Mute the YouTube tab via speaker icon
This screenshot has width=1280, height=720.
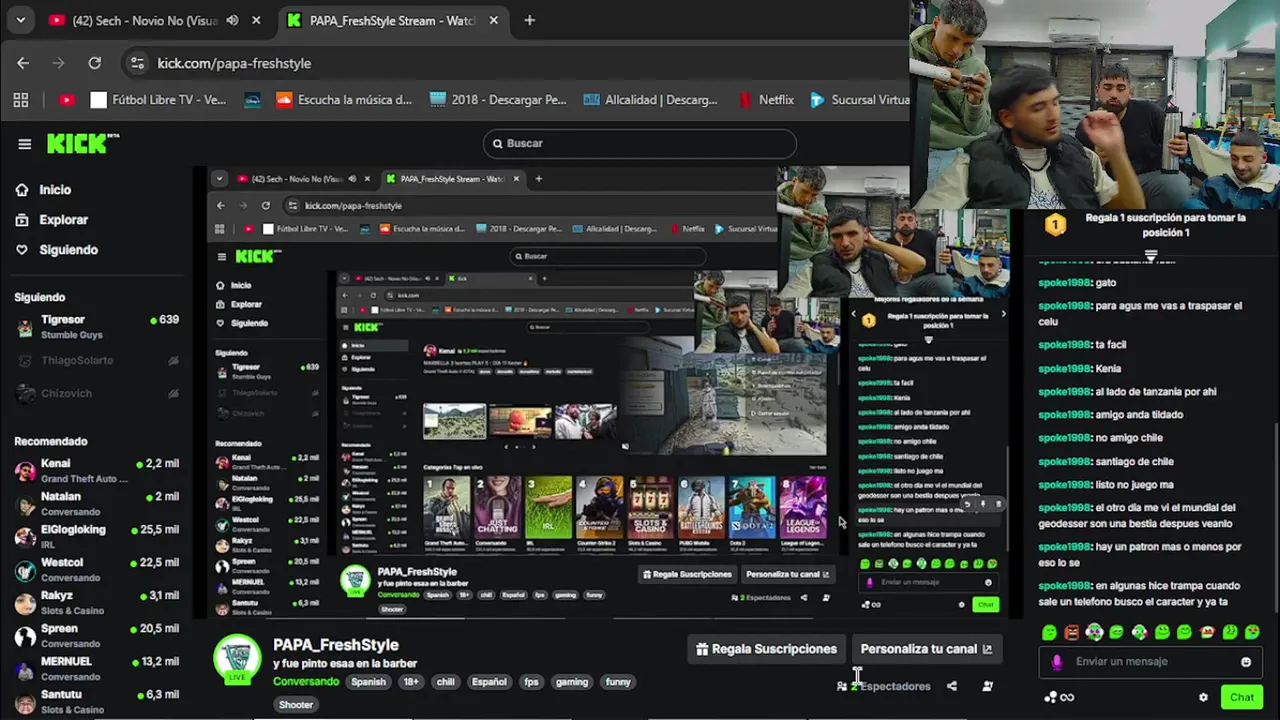232,20
